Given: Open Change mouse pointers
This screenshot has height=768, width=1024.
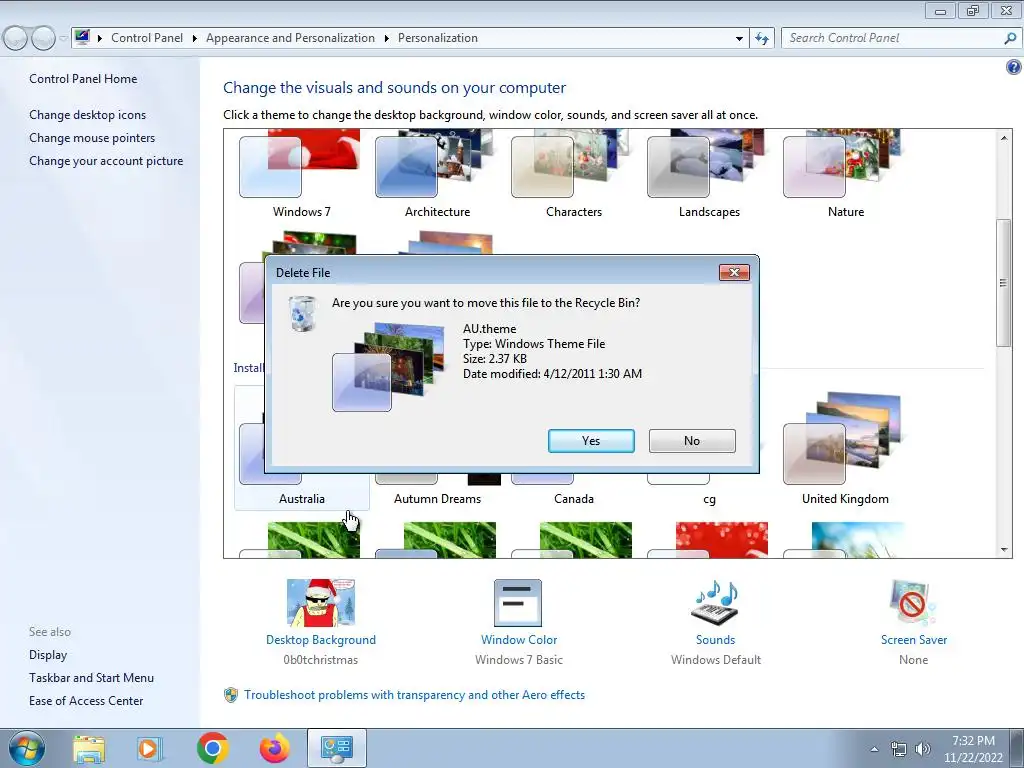Looking at the screenshot, I should [92, 138].
